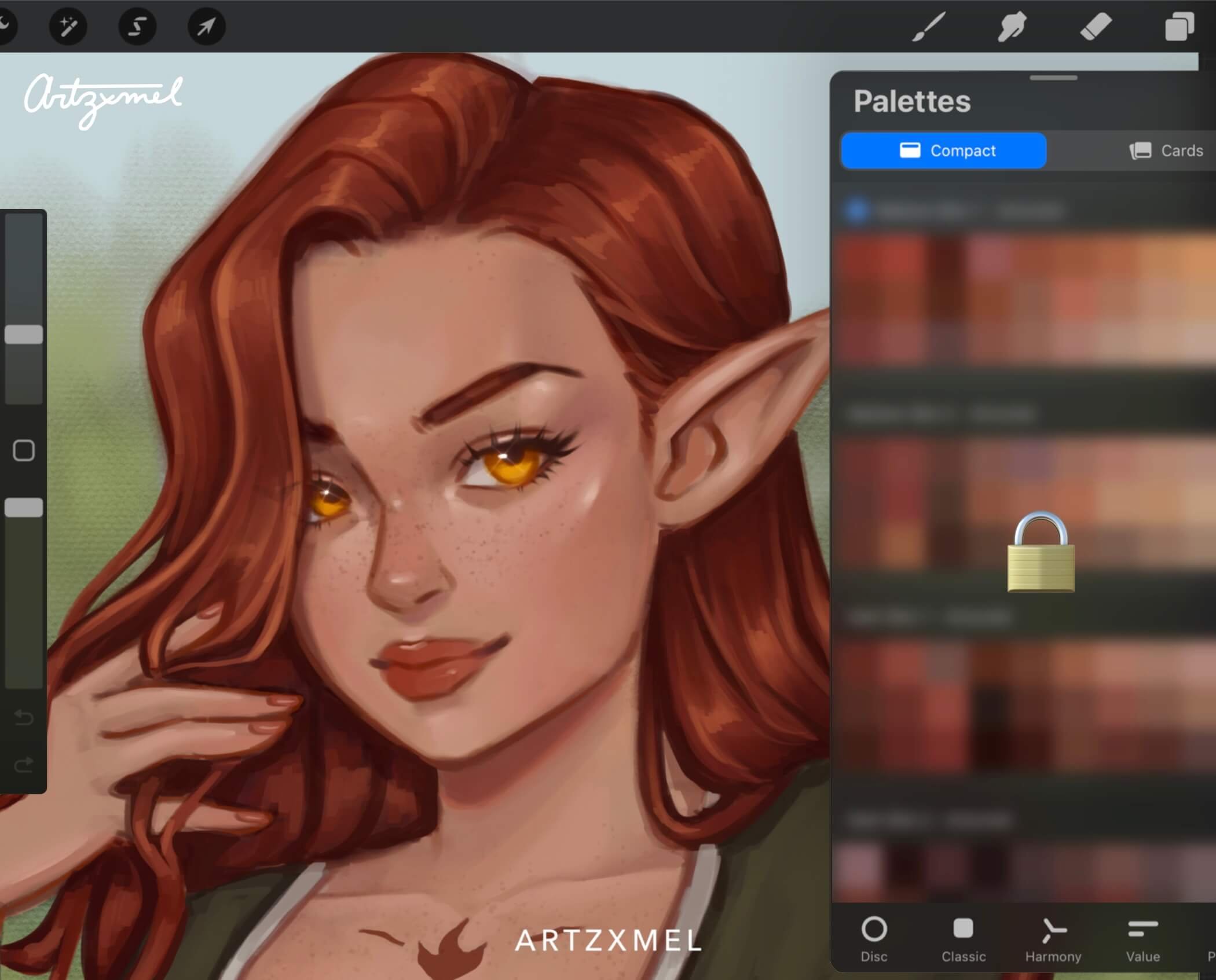Click the brush size slider handle
The image size is (1216, 980).
point(24,335)
